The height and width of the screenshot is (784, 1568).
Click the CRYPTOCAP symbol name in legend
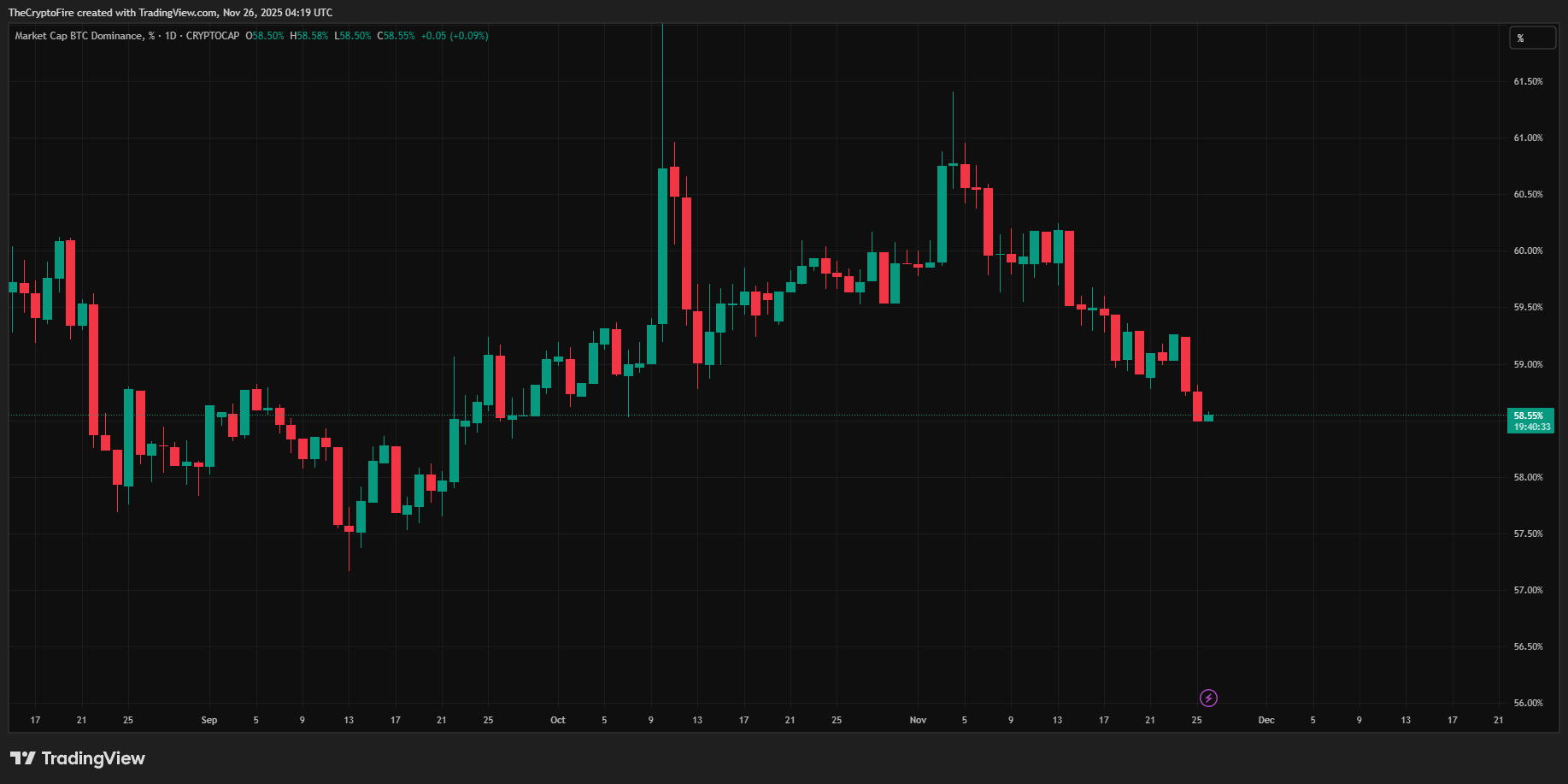(212, 36)
